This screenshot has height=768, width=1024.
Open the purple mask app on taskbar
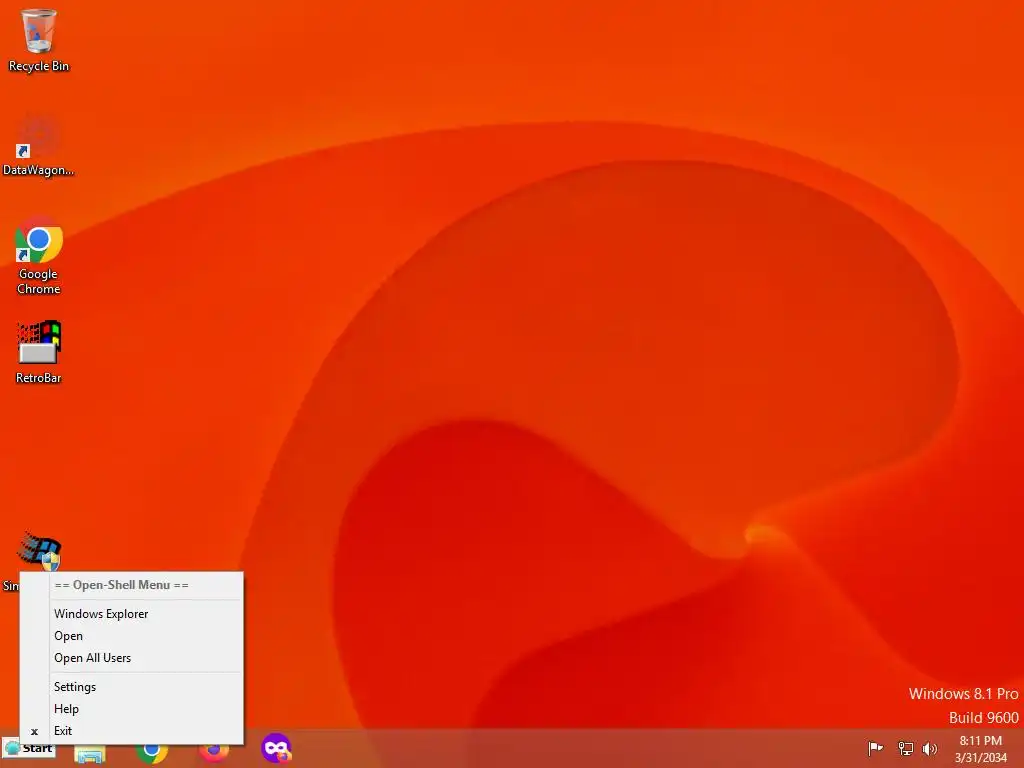pyautogui.click(x=276, y=748)
